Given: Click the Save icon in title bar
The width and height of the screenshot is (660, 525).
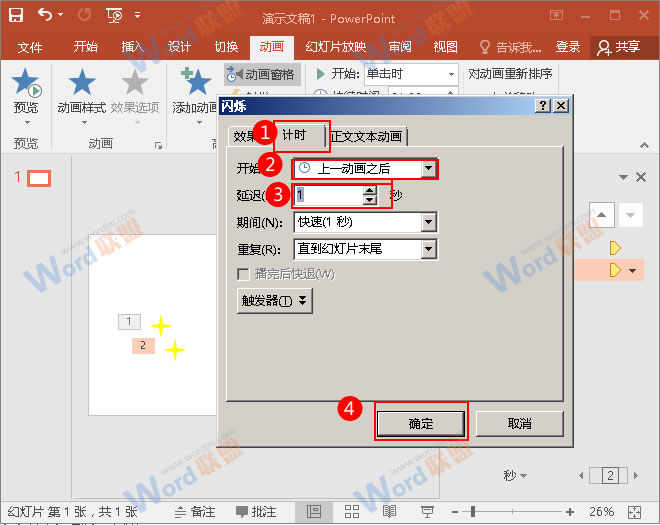Looking at the screenshot, I should pos(18,15).
